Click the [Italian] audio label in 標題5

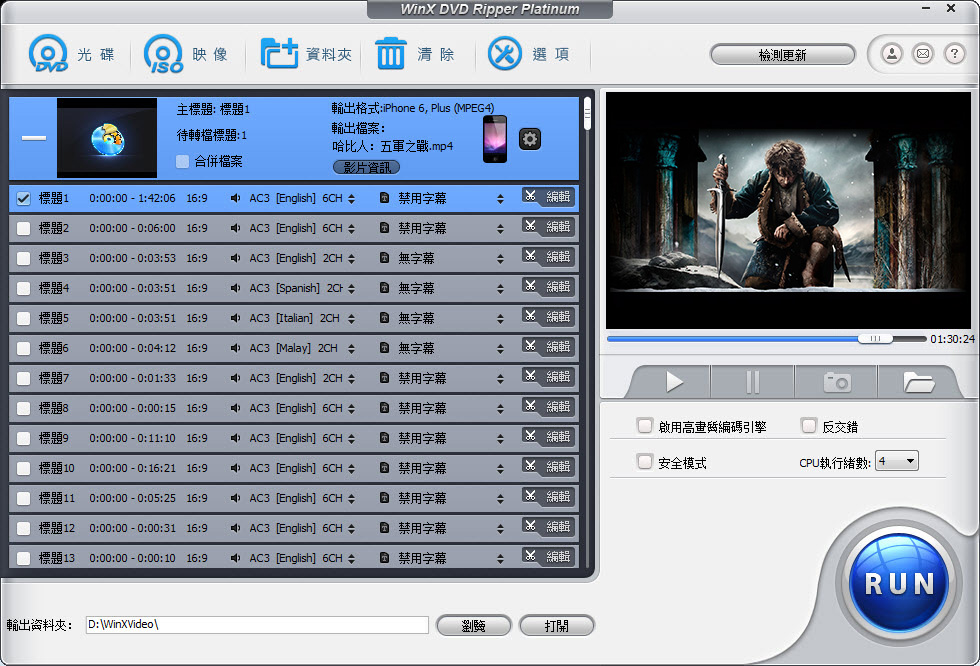point(294,318)
